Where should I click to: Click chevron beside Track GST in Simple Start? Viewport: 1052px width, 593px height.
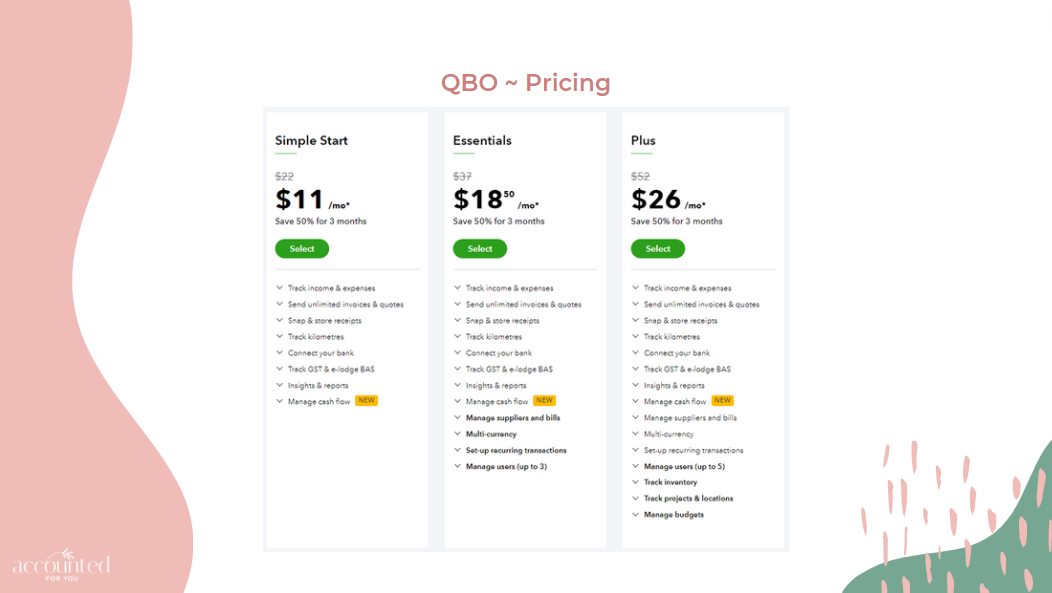pyautogui.click(x=280, y=369)
